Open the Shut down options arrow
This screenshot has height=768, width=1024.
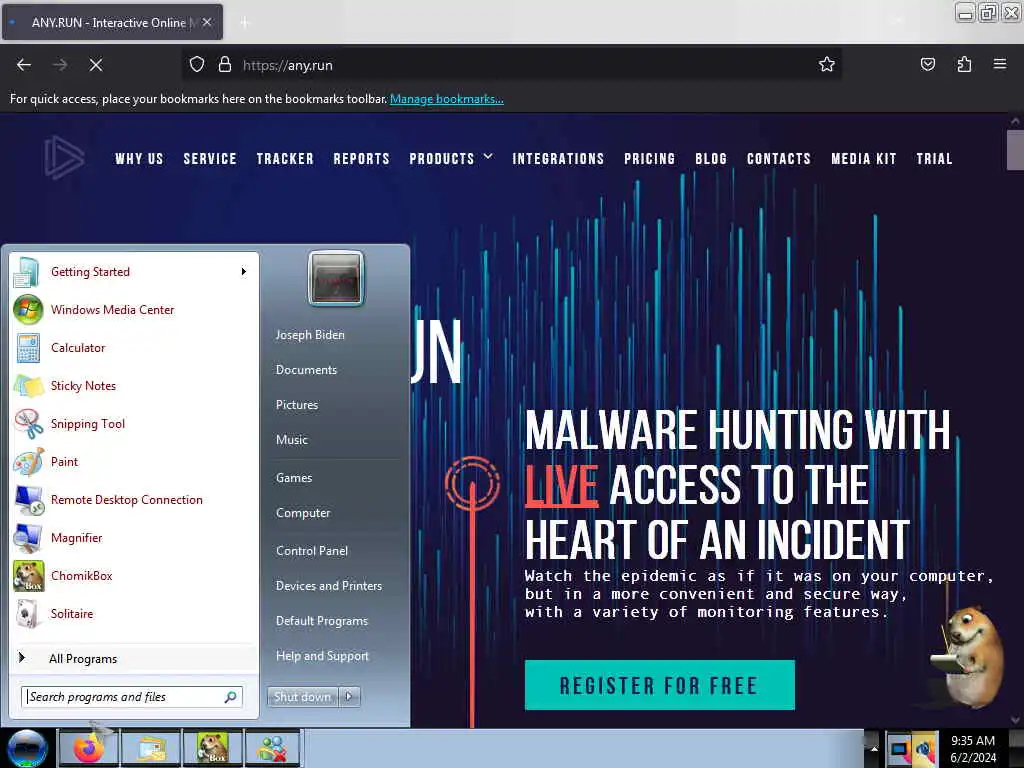349,696
